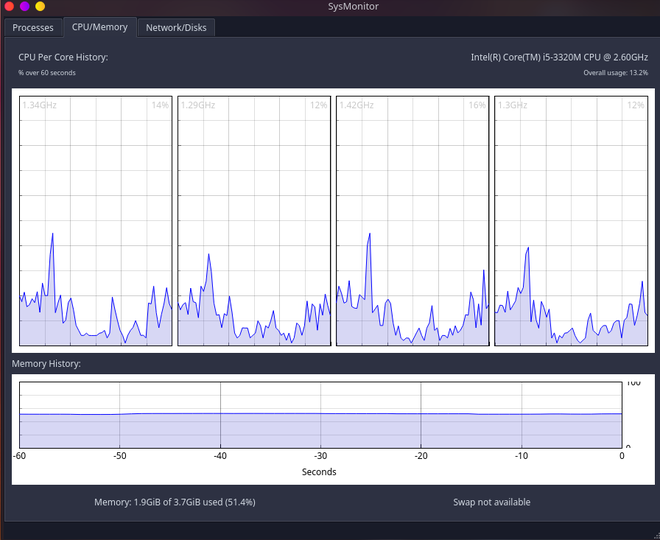Click the first core graph showing 1.34GHz
Image resolution: width=660 pixels, height=540 pixels.
click(x=96, y=221)
